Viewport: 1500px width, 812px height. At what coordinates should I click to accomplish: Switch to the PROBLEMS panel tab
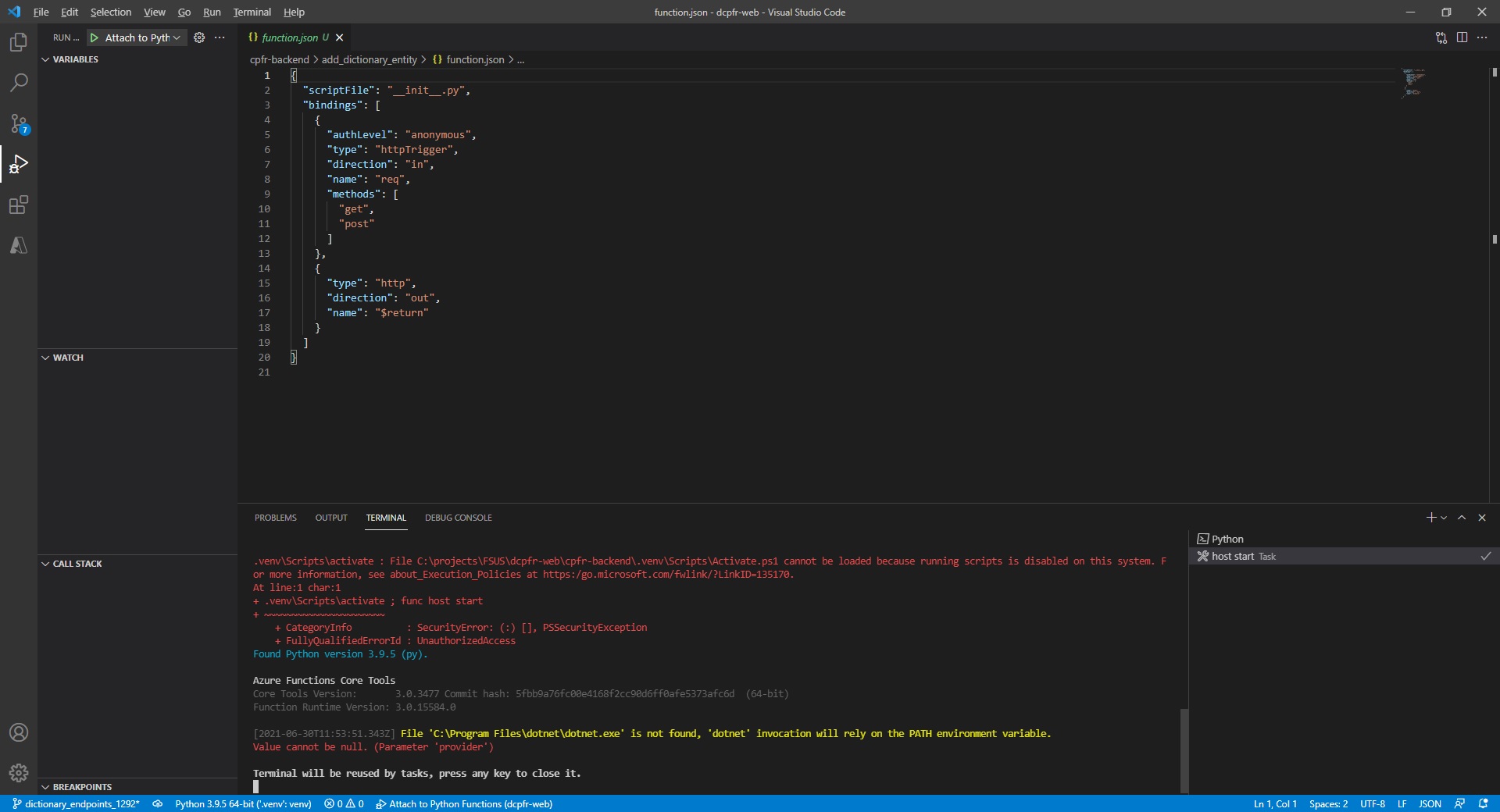(276, 518)
